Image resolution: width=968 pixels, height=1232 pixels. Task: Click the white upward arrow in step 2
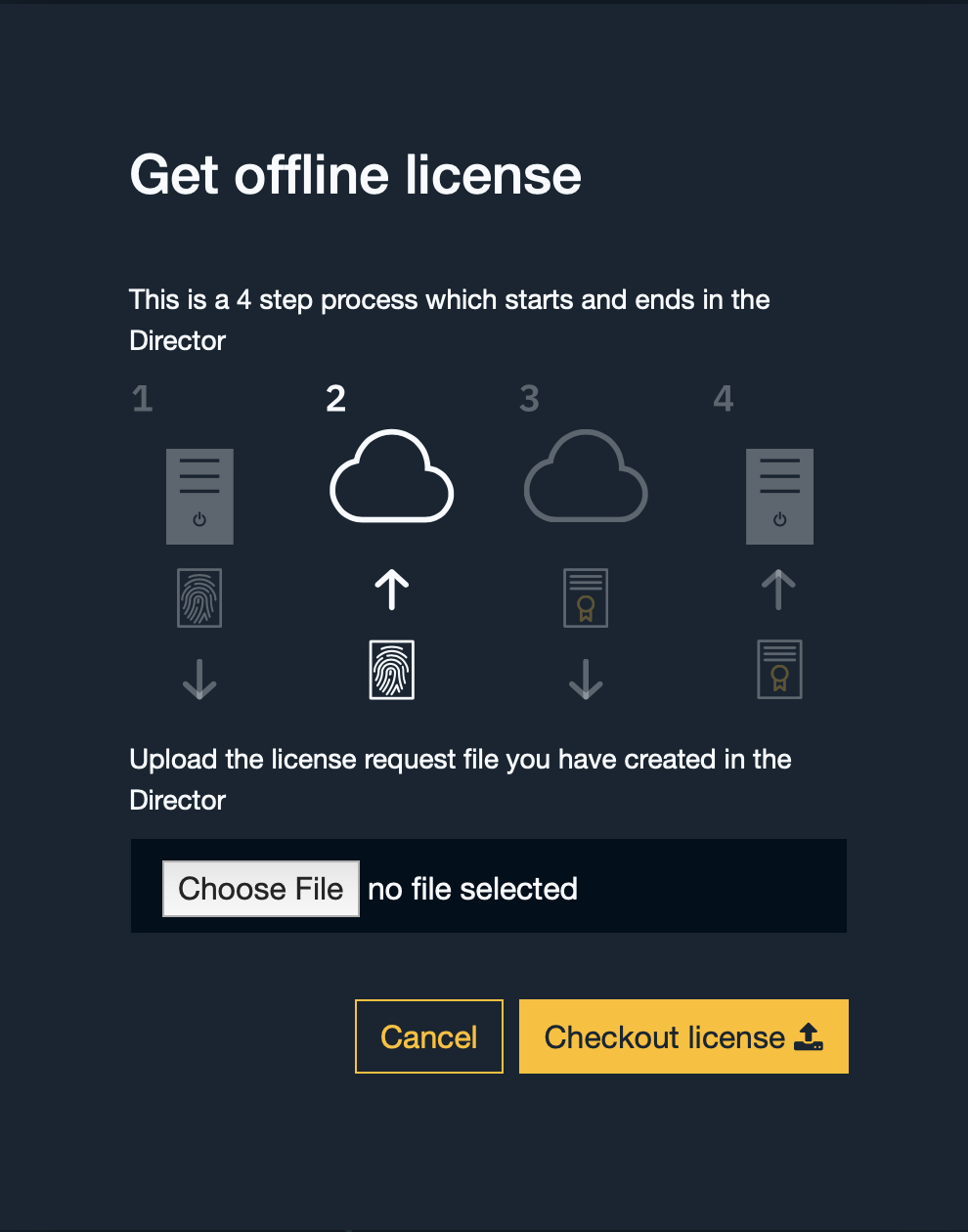pos(392,591)
